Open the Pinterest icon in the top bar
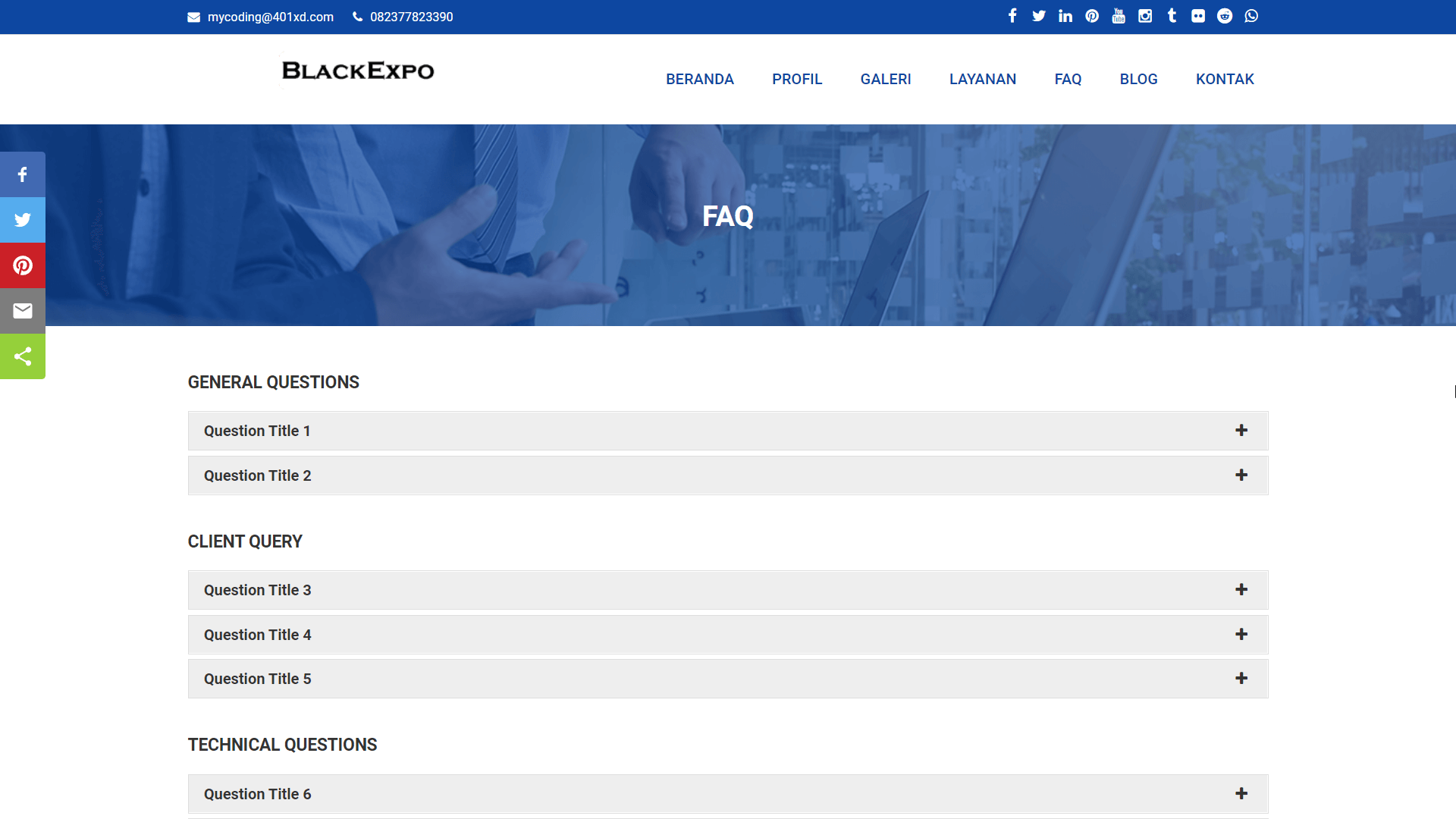This screenshot has height=819, width=1456. 1091,16
